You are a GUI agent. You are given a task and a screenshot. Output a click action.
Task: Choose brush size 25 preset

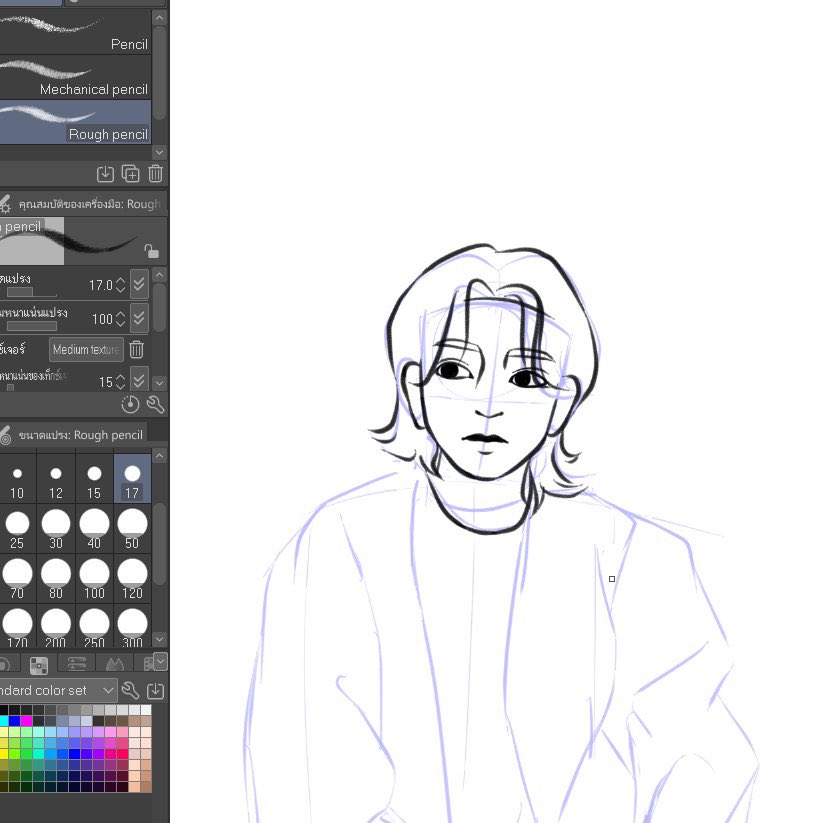pyautogui.click(x=17, y=529)
